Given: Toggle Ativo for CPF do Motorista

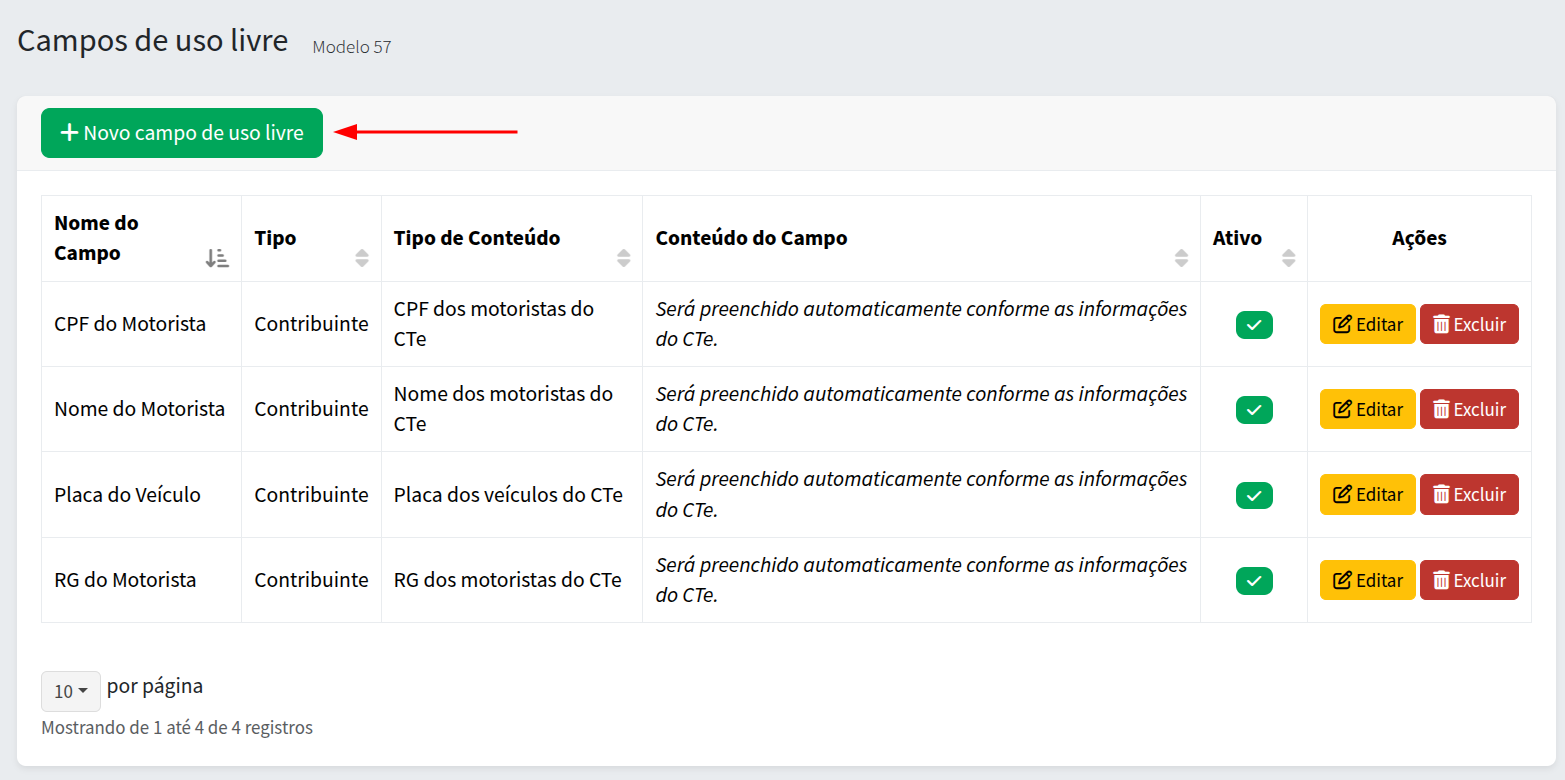Looking at the screenshot, I should (1254, 325).
